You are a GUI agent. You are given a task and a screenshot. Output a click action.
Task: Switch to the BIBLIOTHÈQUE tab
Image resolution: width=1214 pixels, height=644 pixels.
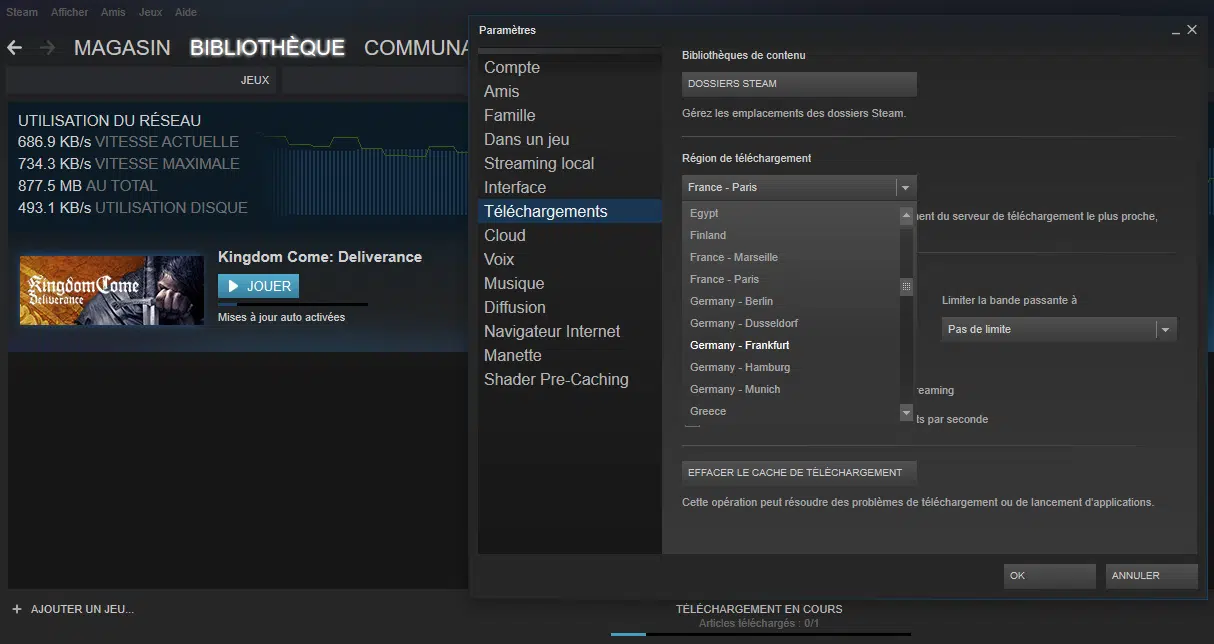tap(267, 47)
